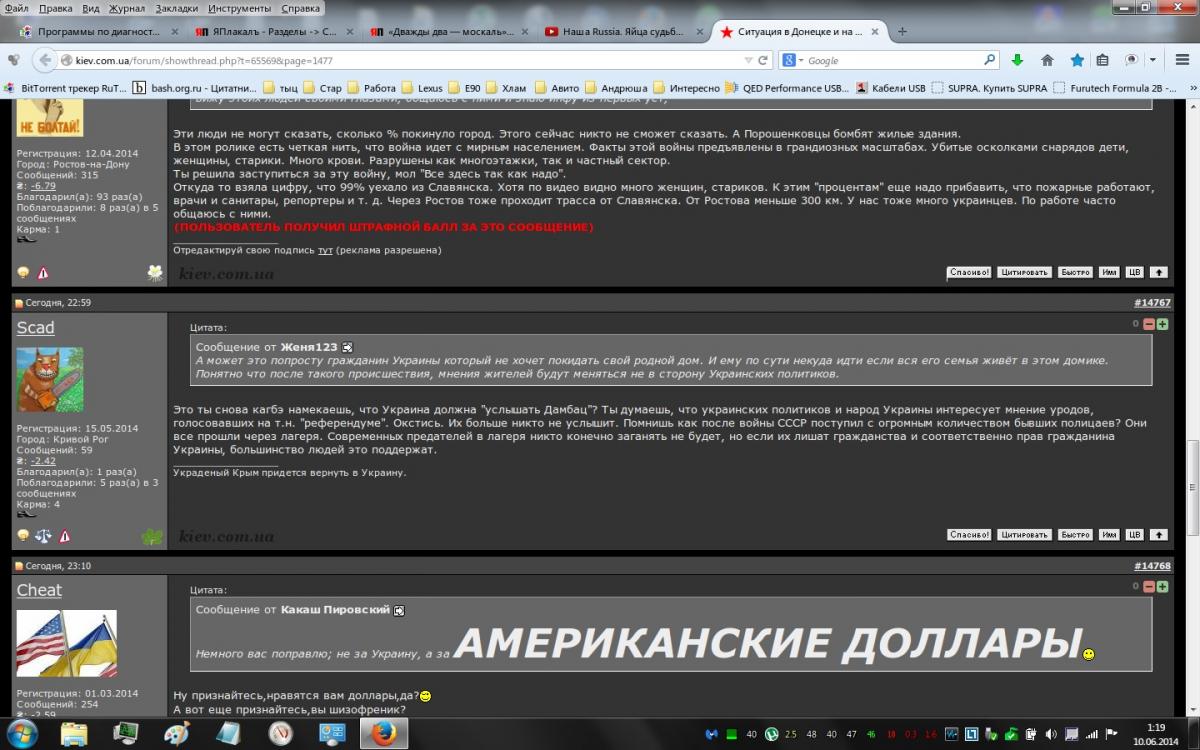1200x750 pixels.
Task: Open the downloads green arrow icon
Action: [x=1018, y=60]
